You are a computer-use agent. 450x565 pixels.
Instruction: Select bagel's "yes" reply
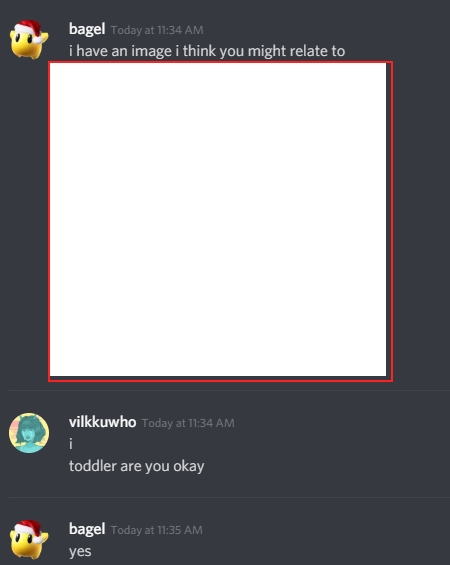click(x=80, y=552)
